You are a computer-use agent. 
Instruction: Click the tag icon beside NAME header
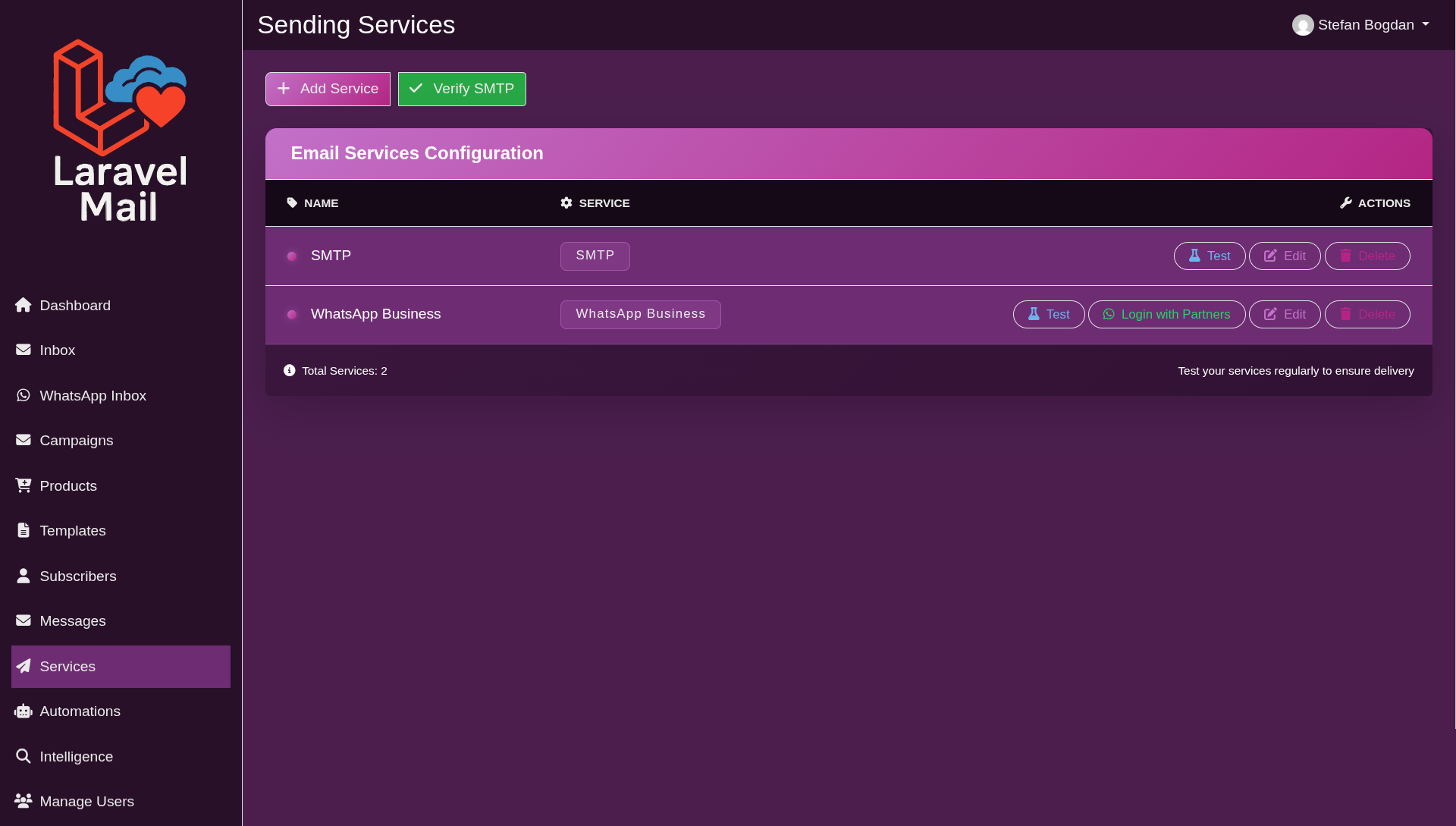[x=292, y=203]
